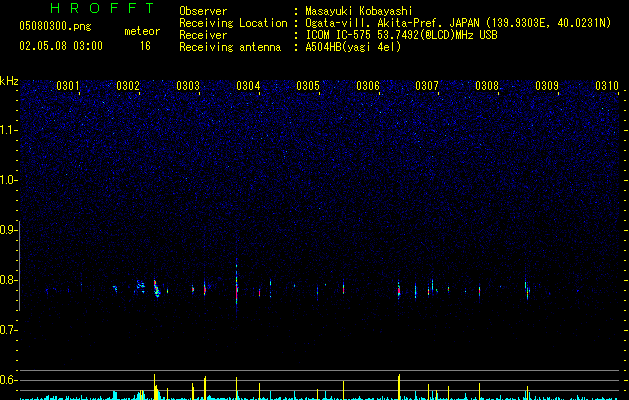629x400 pixels.
Task: Click the 1.1 kHz axis label
Action: [x=9, y=130]
